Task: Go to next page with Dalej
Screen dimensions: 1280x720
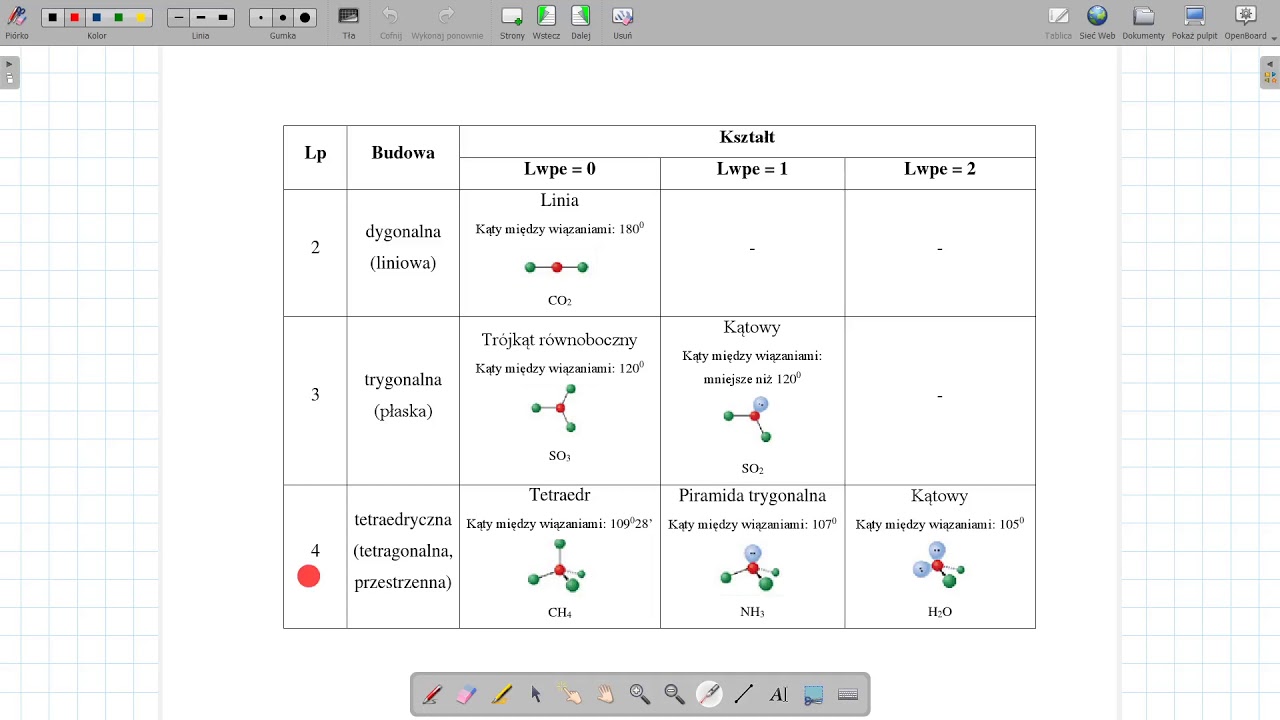Action: [x=581, y=22]
